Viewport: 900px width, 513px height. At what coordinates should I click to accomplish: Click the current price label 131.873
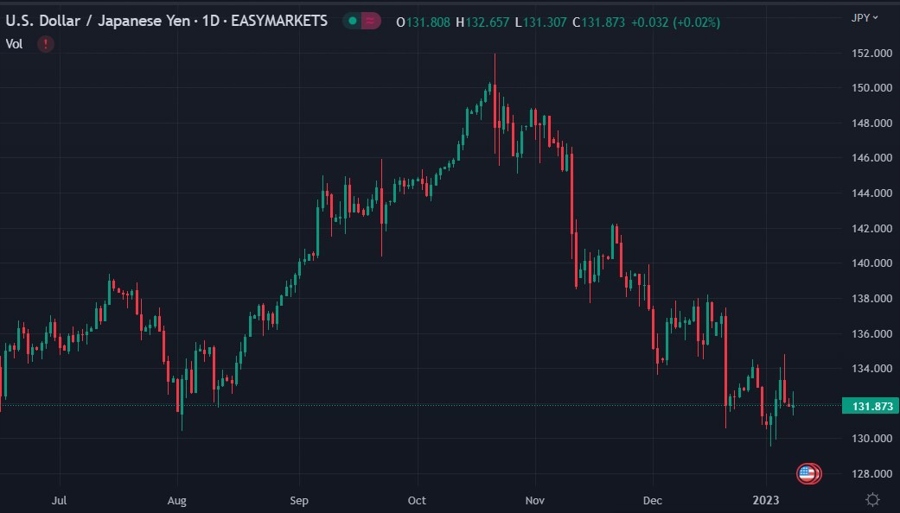872,406
